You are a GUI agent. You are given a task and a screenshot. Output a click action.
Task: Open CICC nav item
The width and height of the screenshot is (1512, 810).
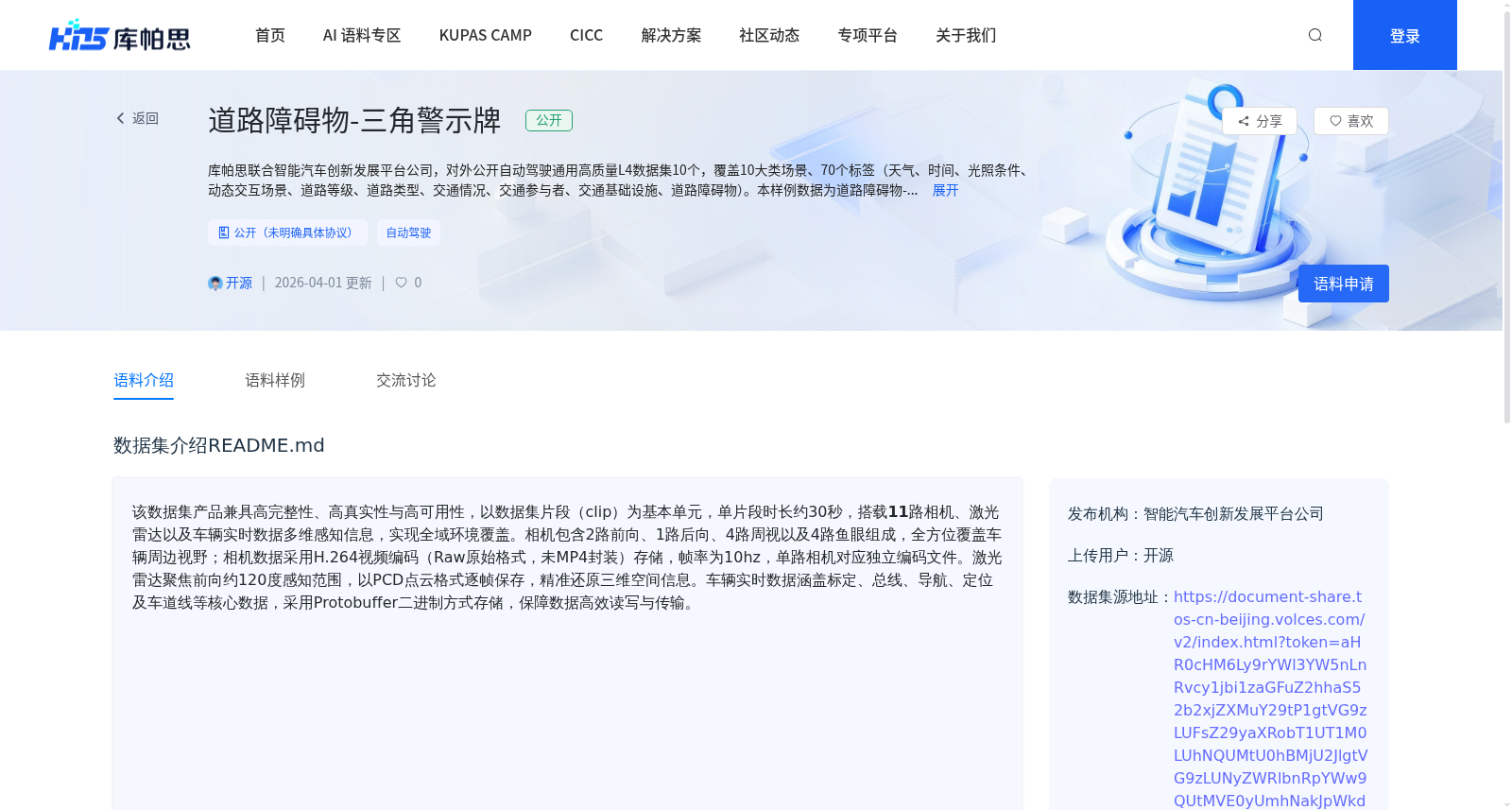(x=586, y=35)
